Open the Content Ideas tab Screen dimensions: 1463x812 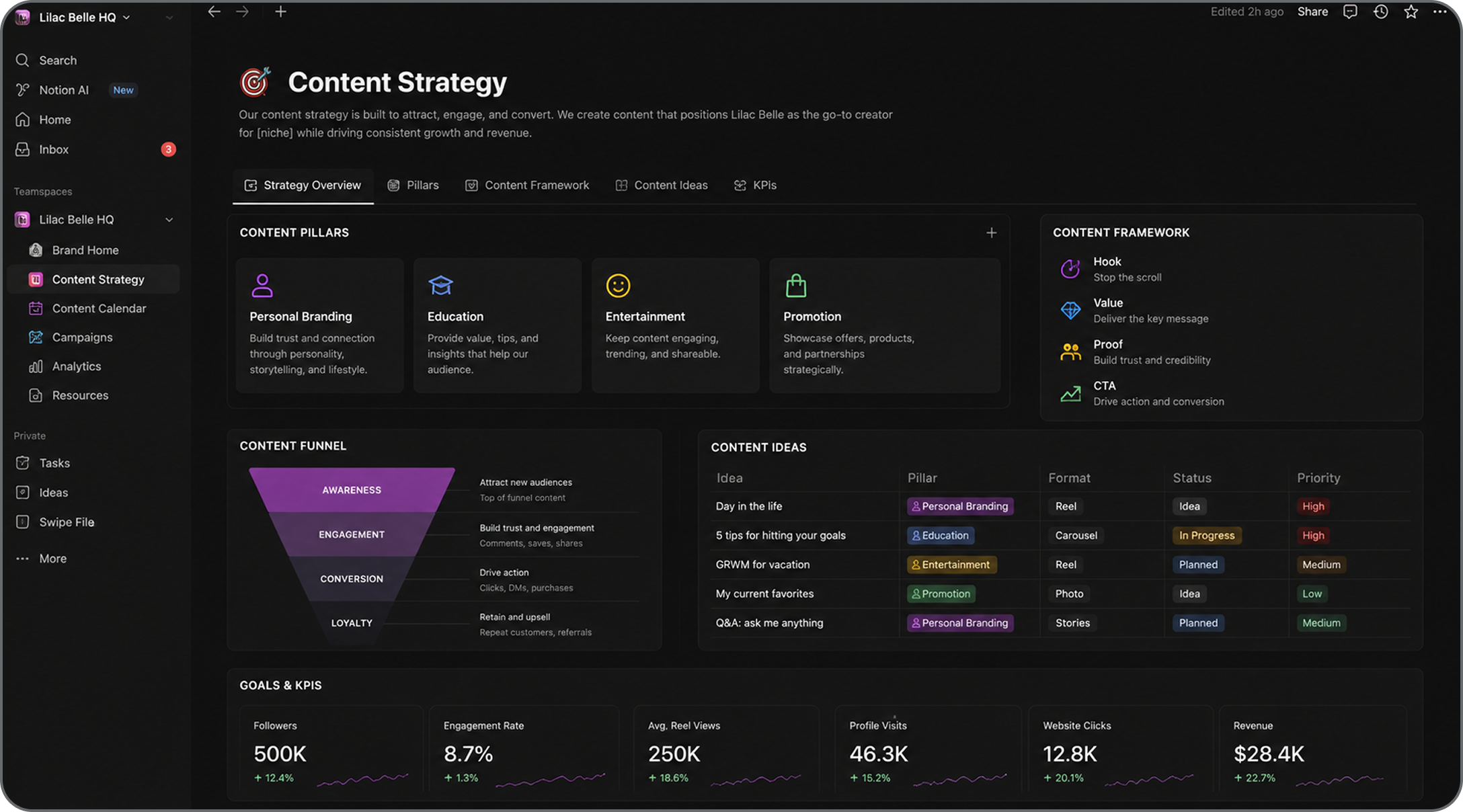click(662, 185)
